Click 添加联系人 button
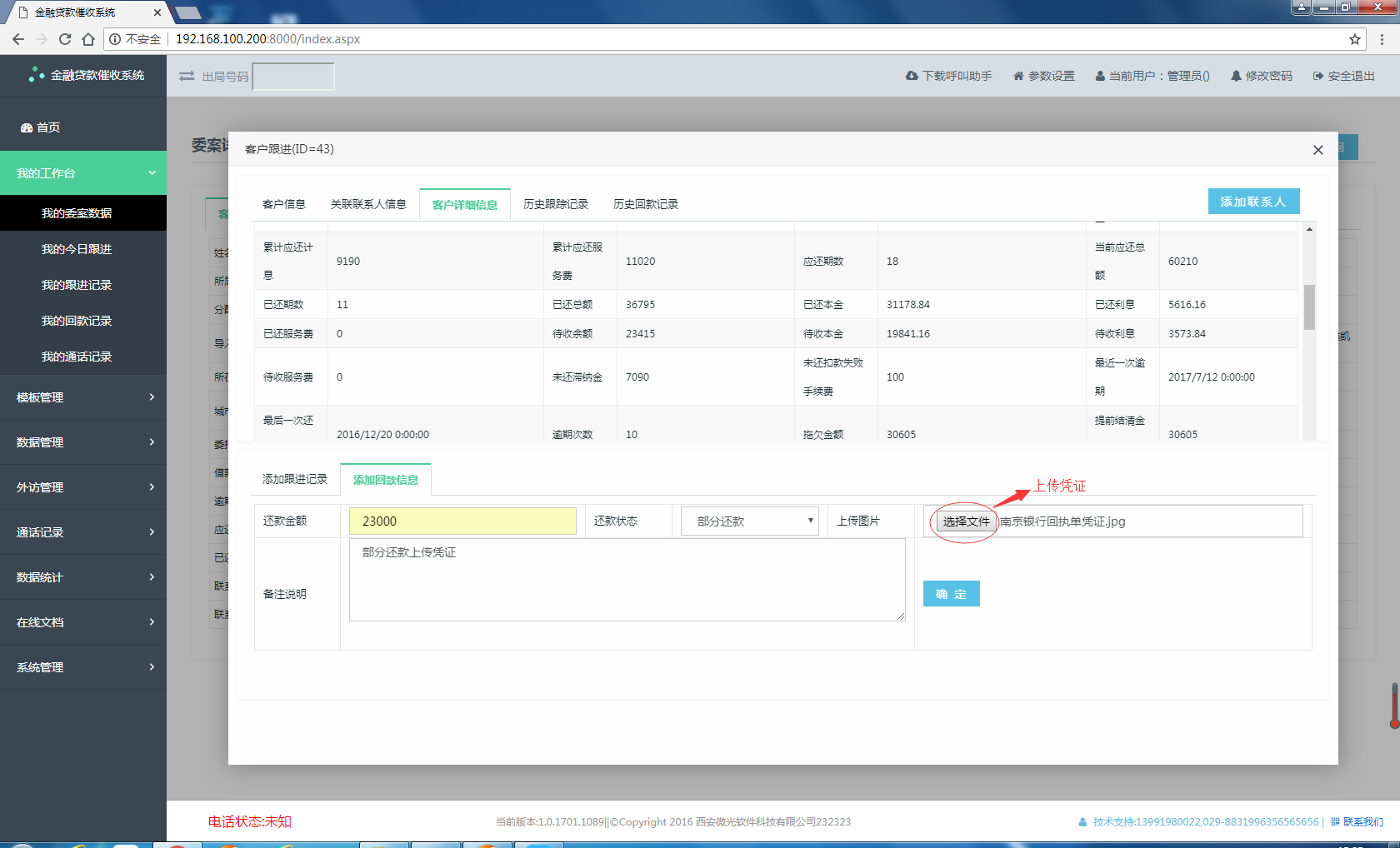1400x848 pixels. (x=1253, y=202)
